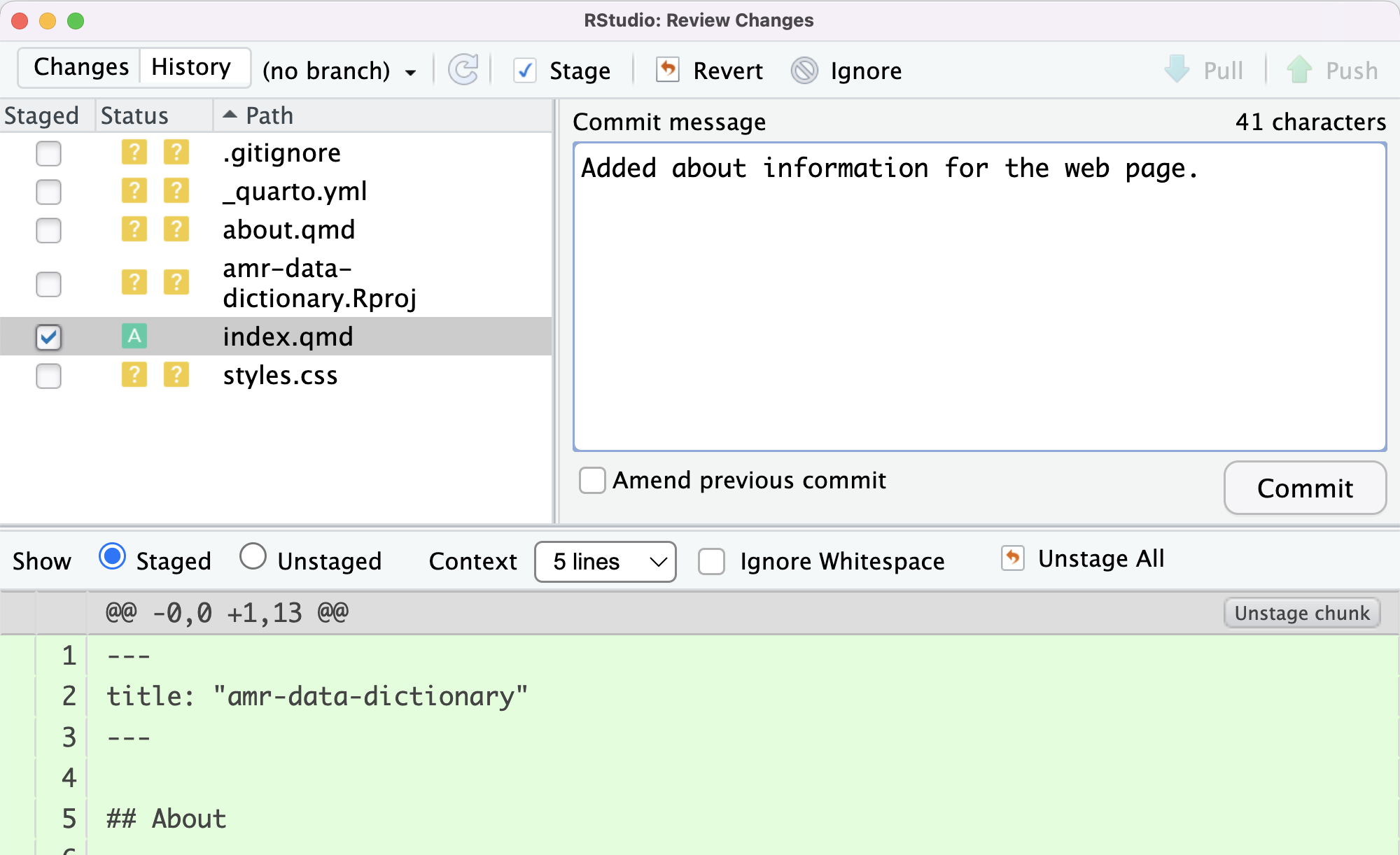This screenshot has width=1400, height=855.
Task: Stage the amr-data-dictionary.Rproj checkbox
Action: (48, 284)
